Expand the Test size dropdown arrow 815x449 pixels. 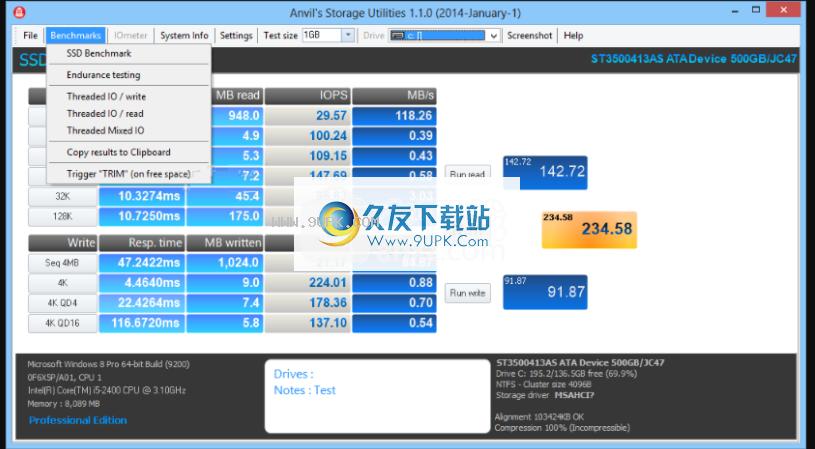tap(348, 35)
